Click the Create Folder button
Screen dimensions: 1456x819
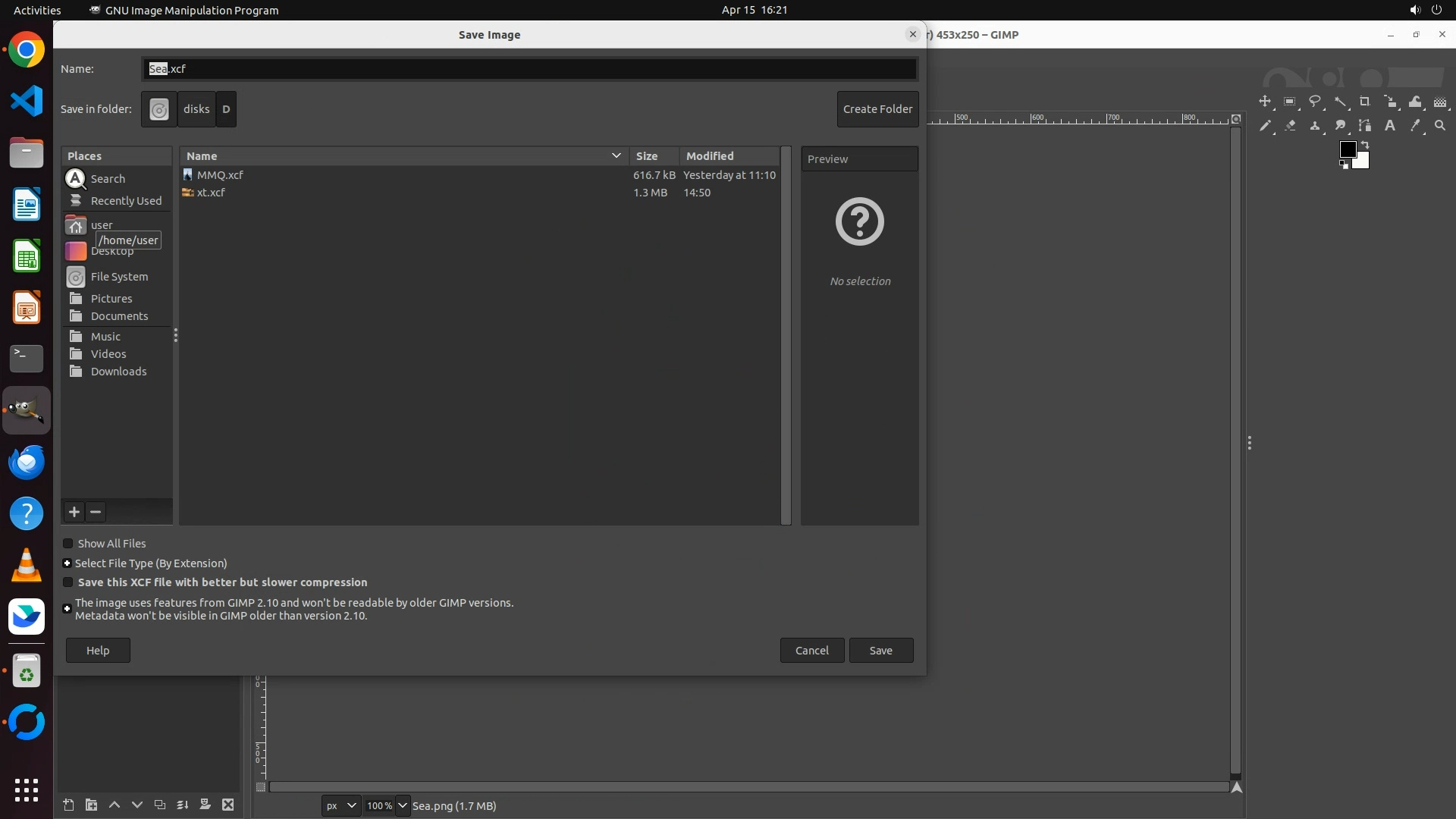pyautogui.click(x=877, y=109)
